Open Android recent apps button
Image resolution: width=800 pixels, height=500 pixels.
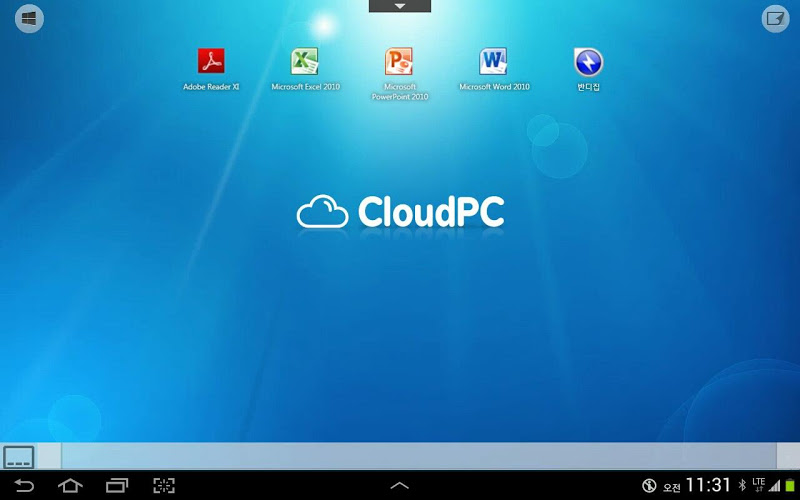[117, 485]
